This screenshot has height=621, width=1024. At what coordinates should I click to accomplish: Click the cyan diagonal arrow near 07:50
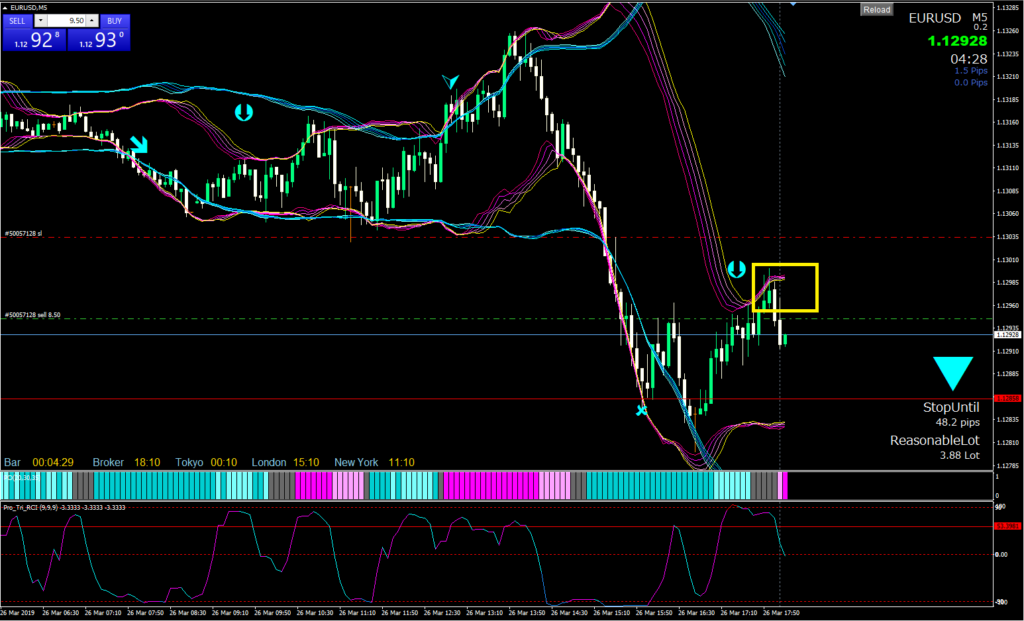tap(138, 145)
